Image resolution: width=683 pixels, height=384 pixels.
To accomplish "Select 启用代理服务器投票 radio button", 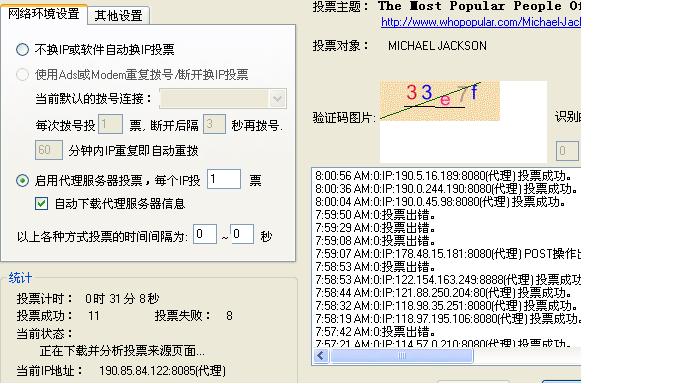I will coord(23,180).
